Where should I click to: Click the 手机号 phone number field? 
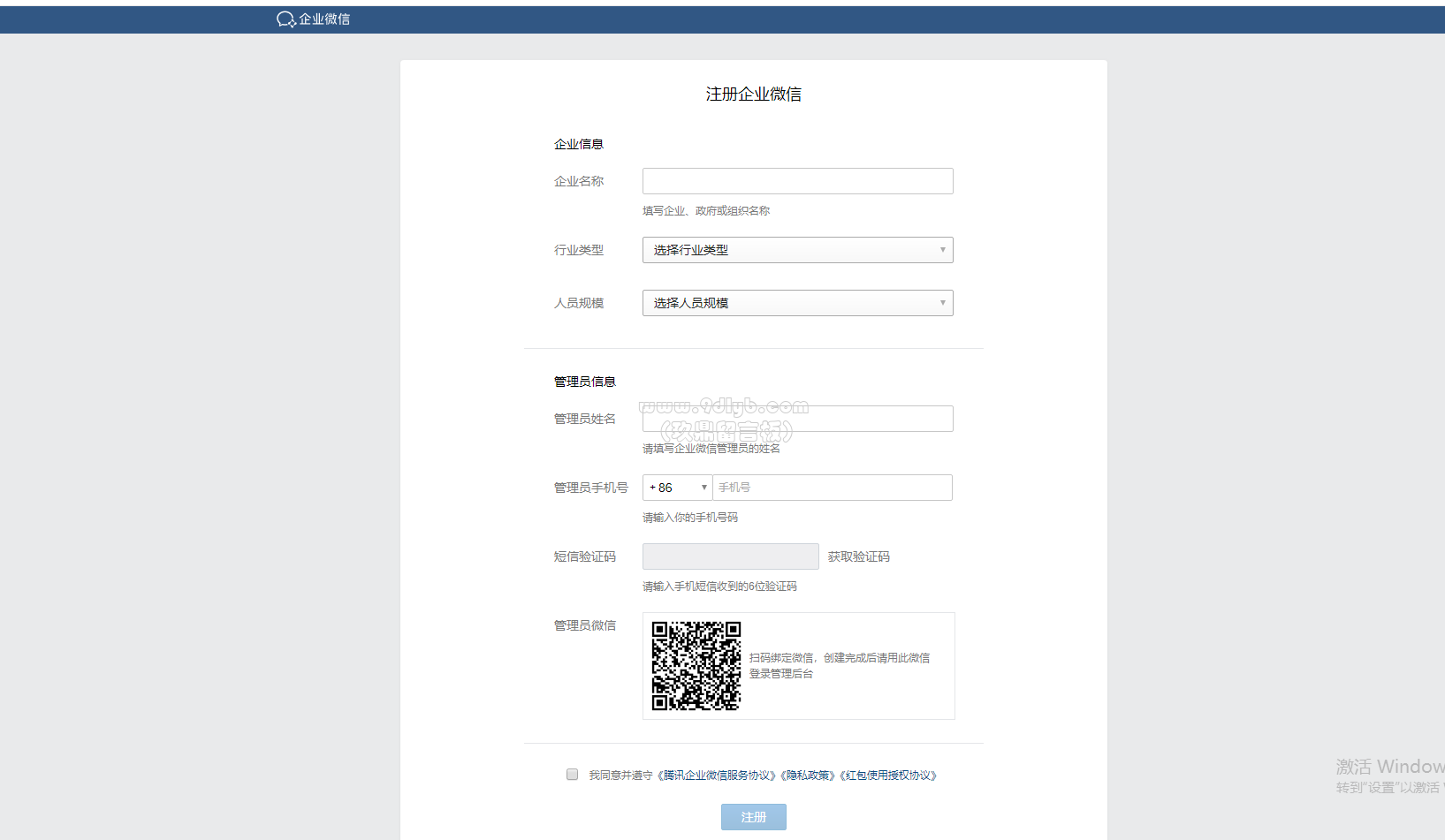click(833, 488)
